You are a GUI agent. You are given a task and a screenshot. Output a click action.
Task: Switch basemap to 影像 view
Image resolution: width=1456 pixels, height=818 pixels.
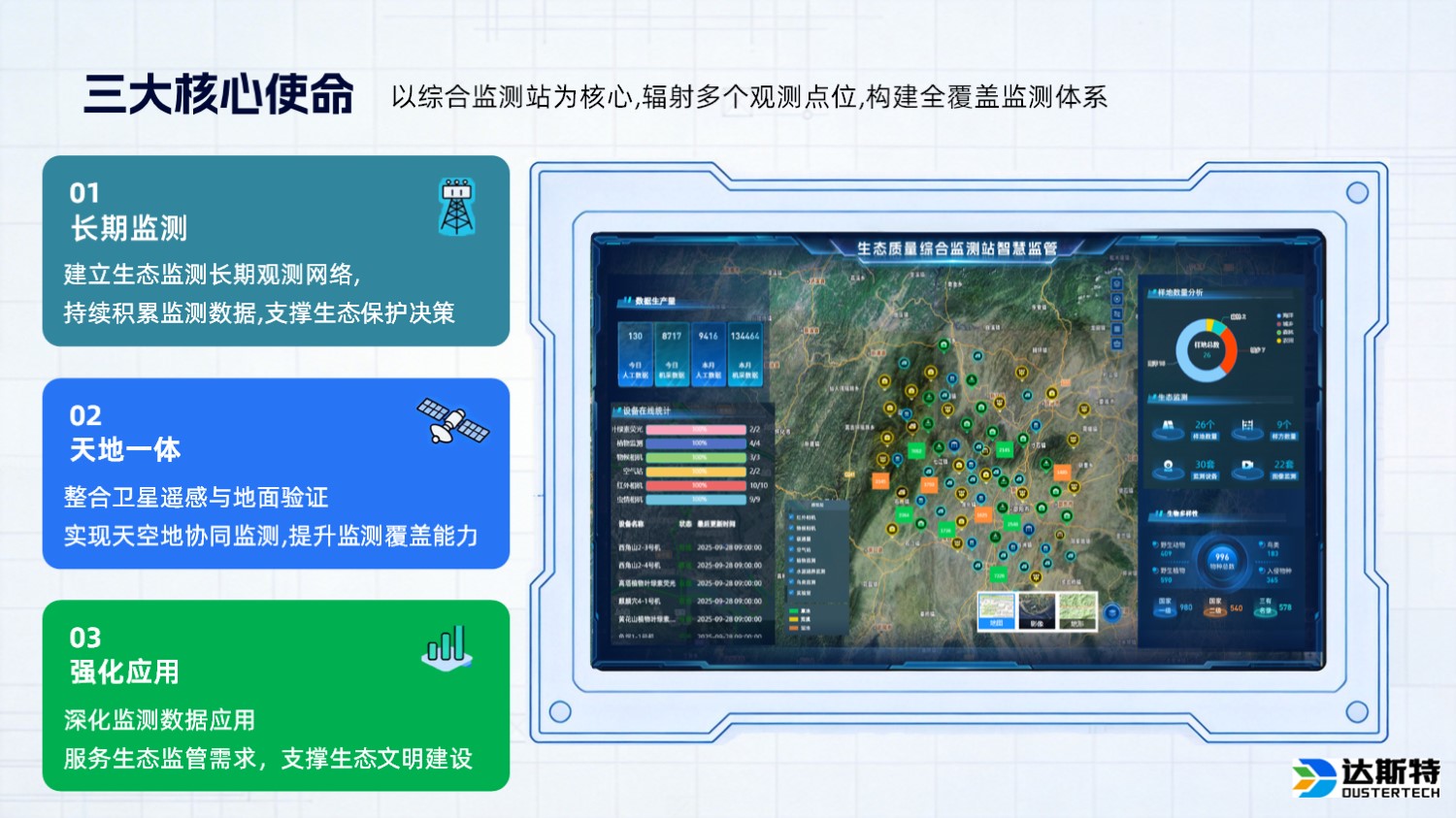tap(1037, 611)
